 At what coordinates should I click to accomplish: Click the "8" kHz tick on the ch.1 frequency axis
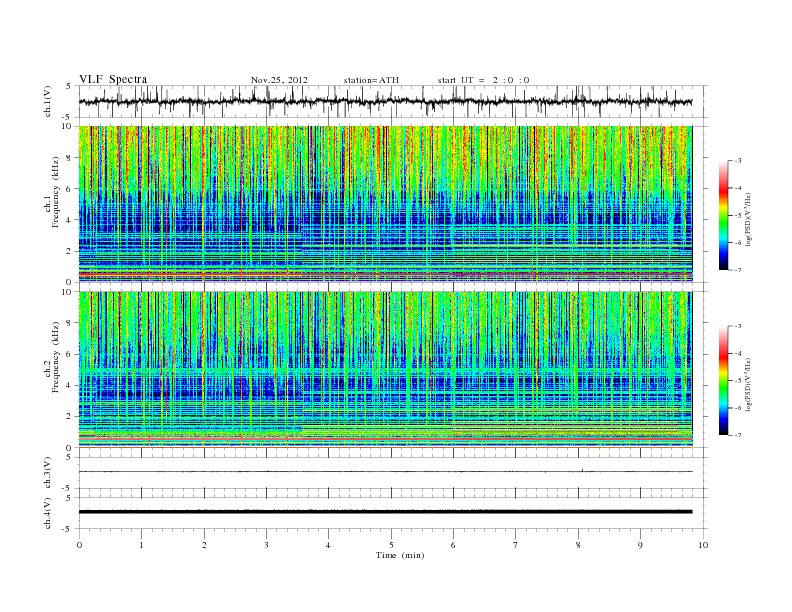tap(69, 158)
